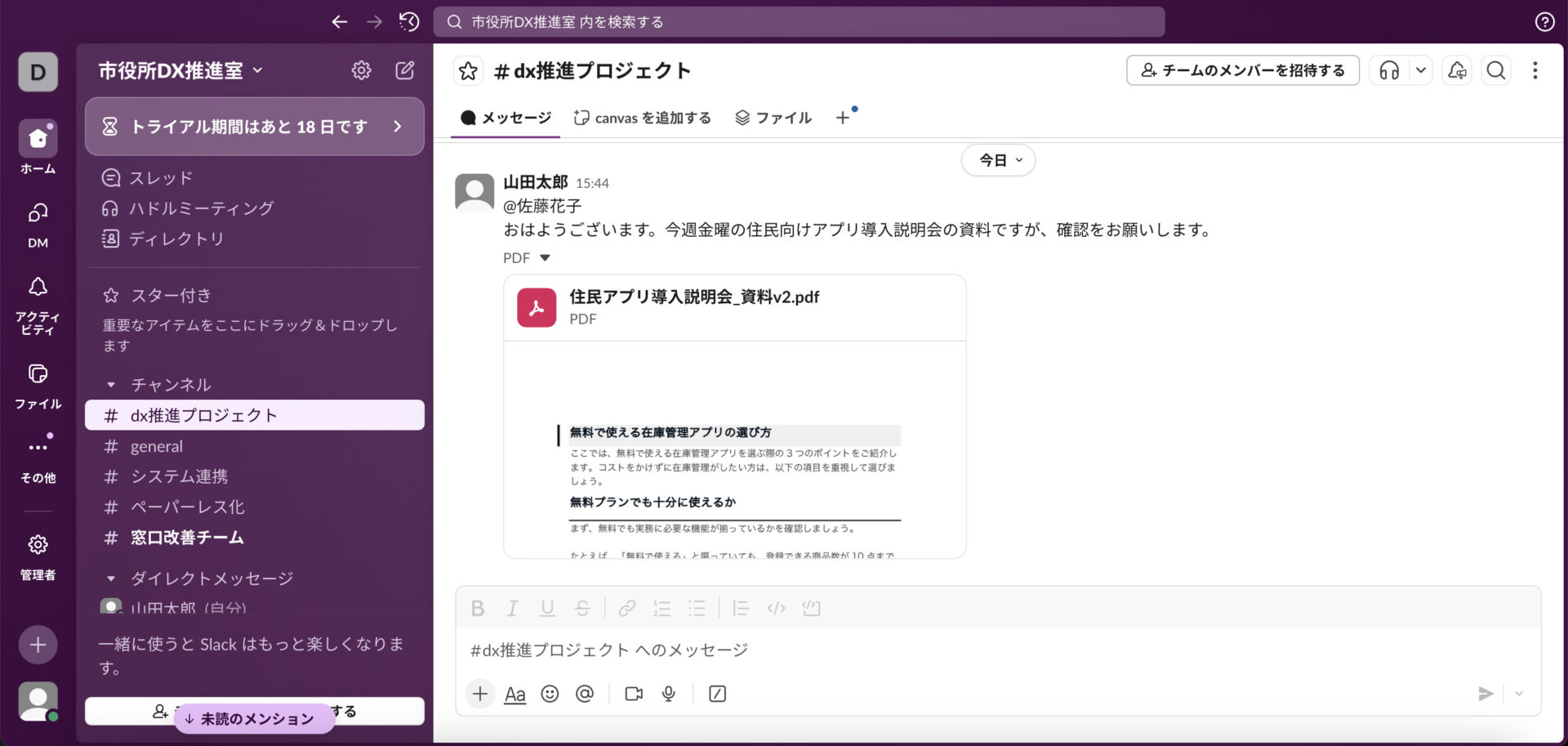
Task: Toggle bold formatting in the composer
Action: pos(477,608)
